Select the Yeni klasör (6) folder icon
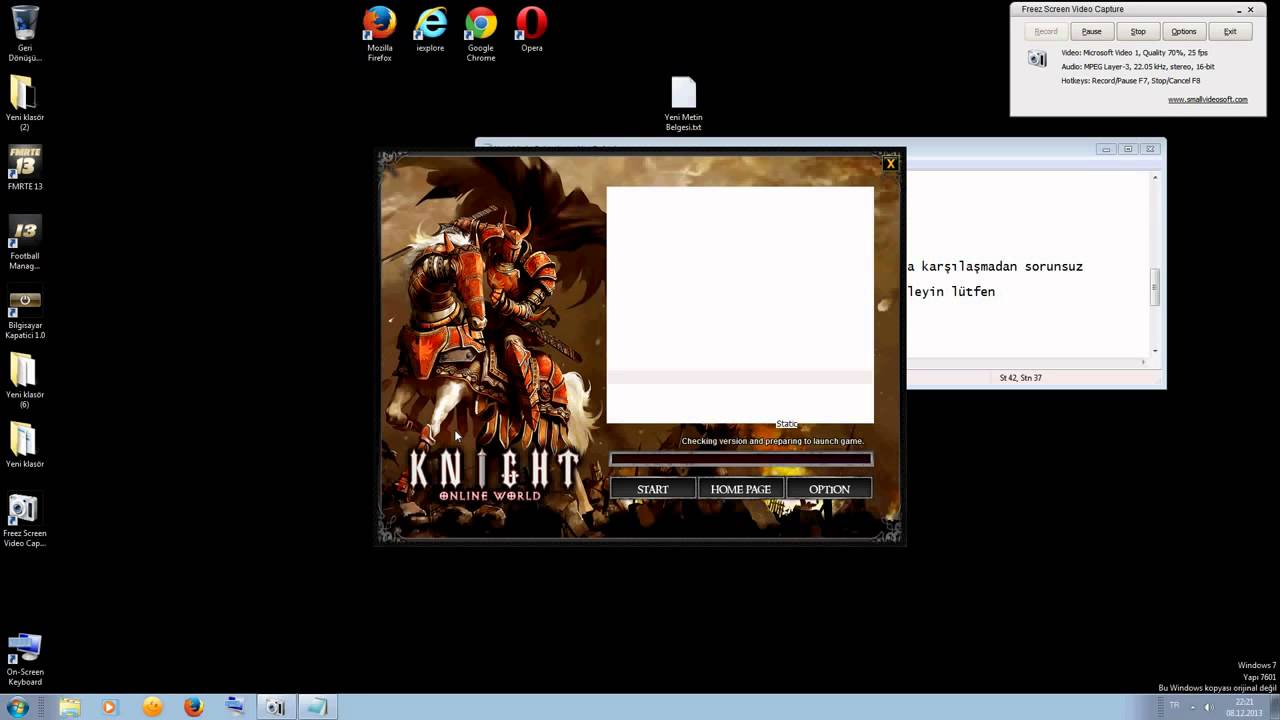The height and width of the screenshot is (720, 1280). (x=25, y=381)
